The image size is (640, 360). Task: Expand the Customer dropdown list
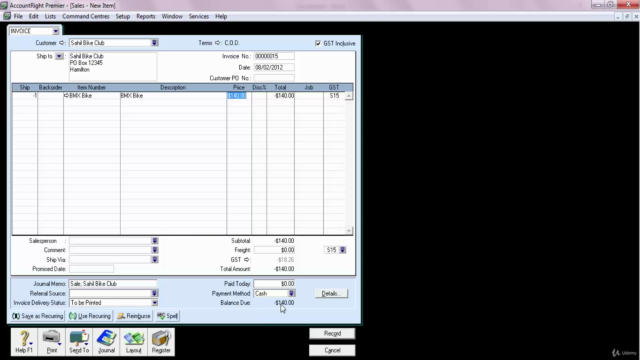pyautogui.click(x=154, y=43)
